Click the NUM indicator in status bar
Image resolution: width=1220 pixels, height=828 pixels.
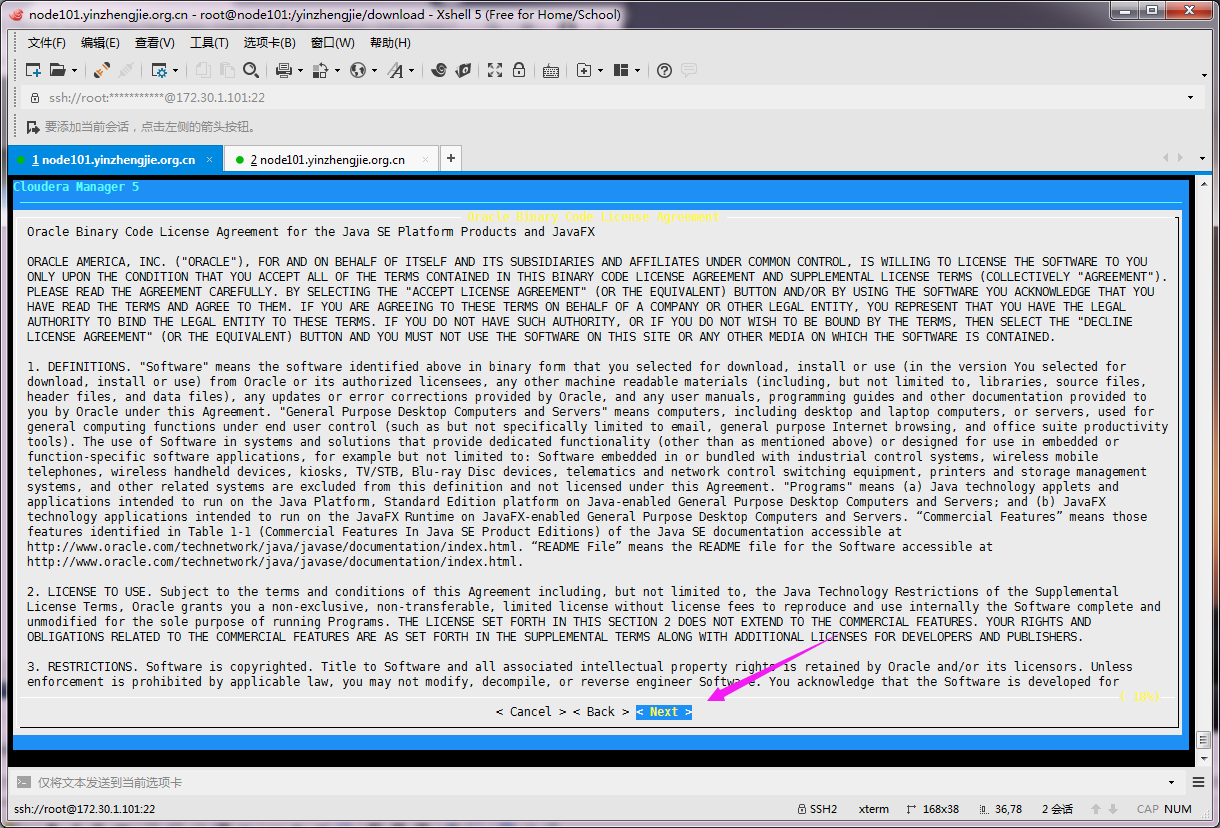pos(1178,809)
